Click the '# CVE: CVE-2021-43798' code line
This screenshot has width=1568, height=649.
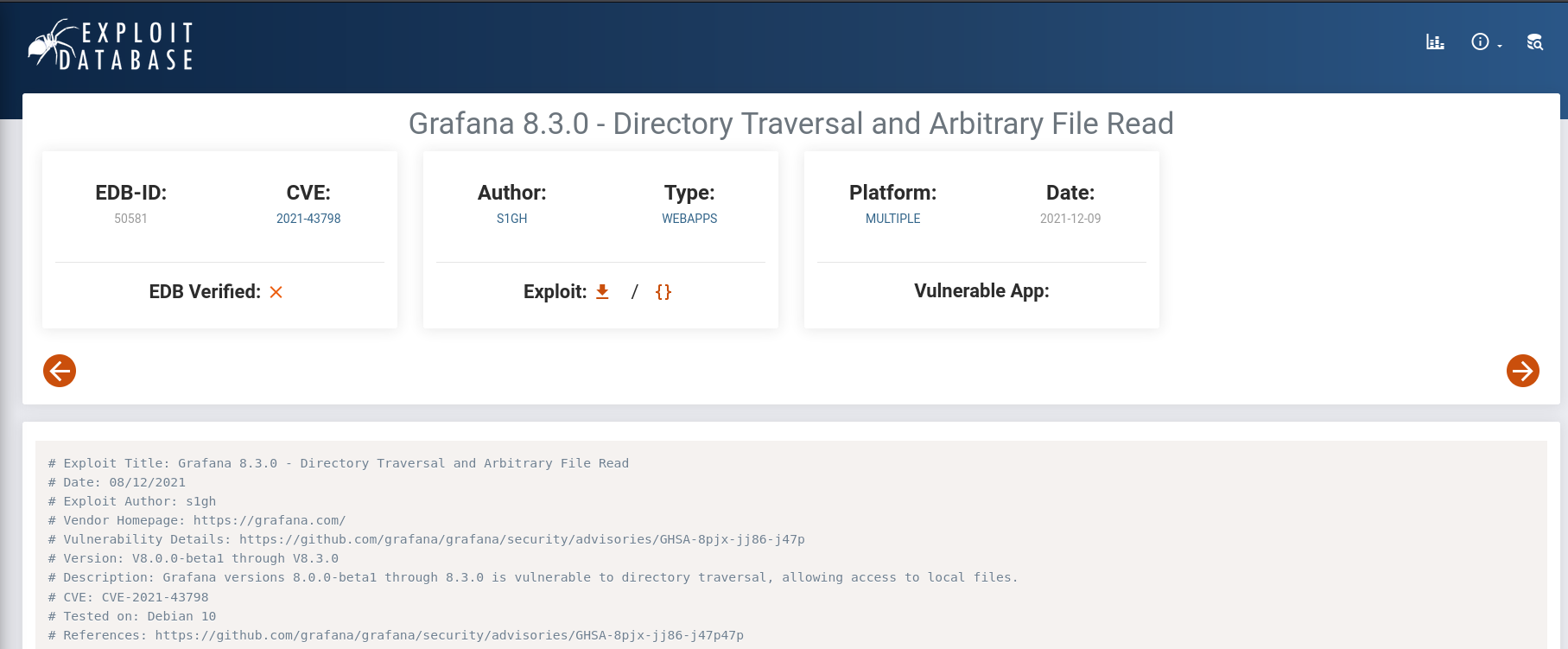click(x=128, y=597)
